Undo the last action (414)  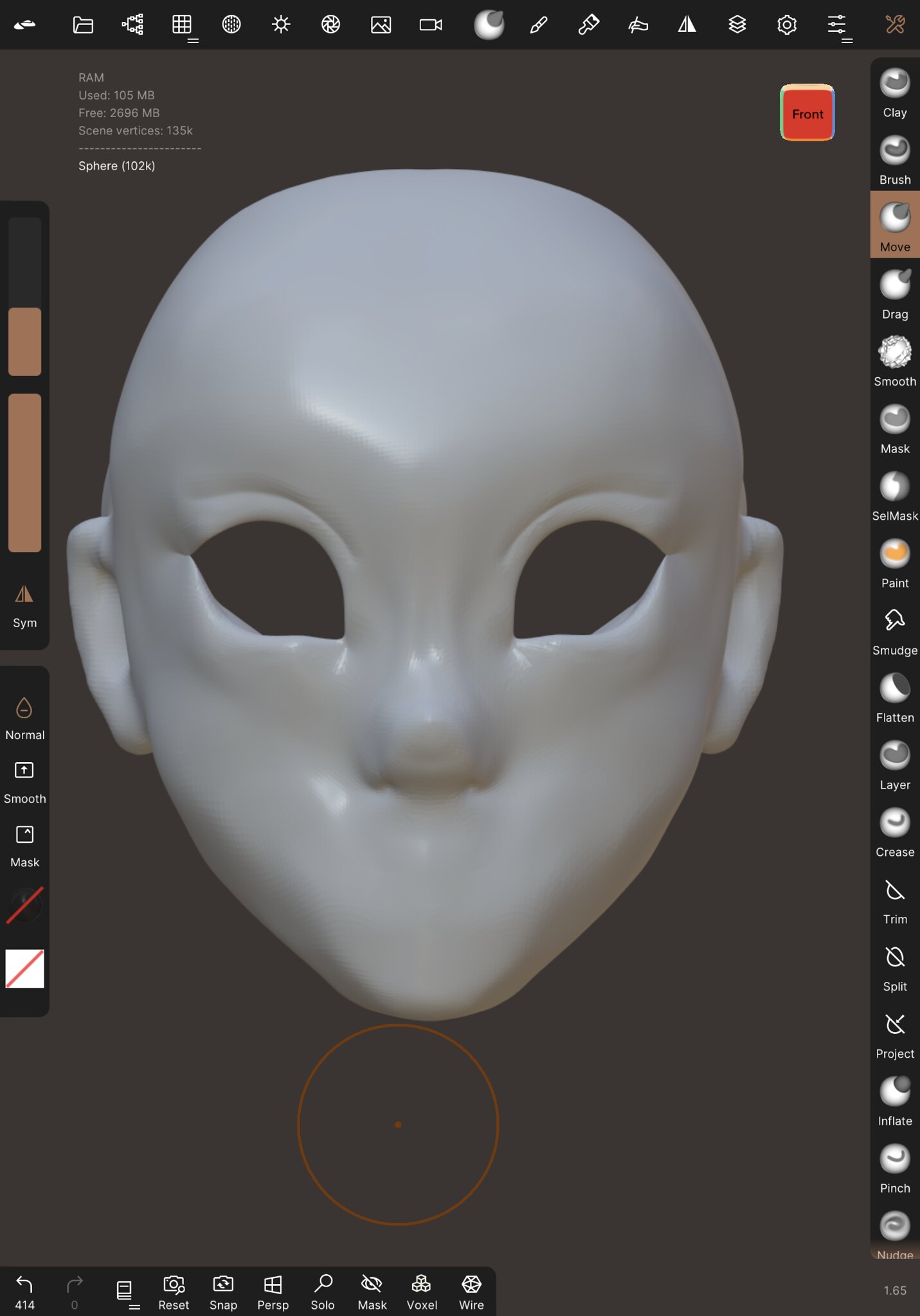(x=24, y=1292)
